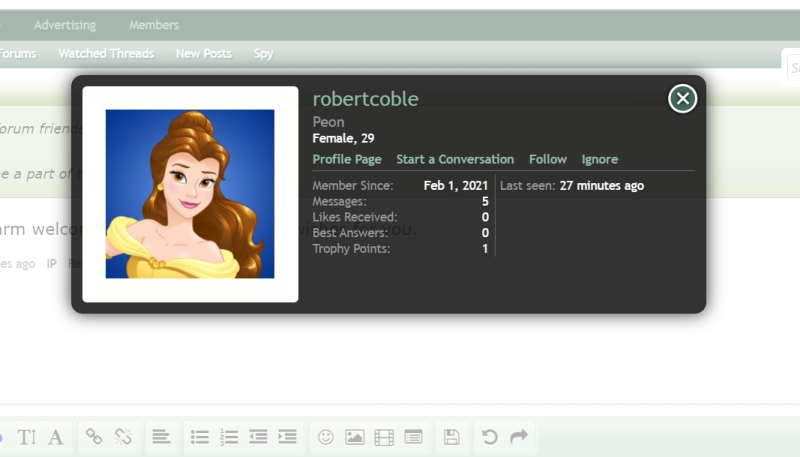
Task: Click the Messages count value 5
Action: [485, 201]
